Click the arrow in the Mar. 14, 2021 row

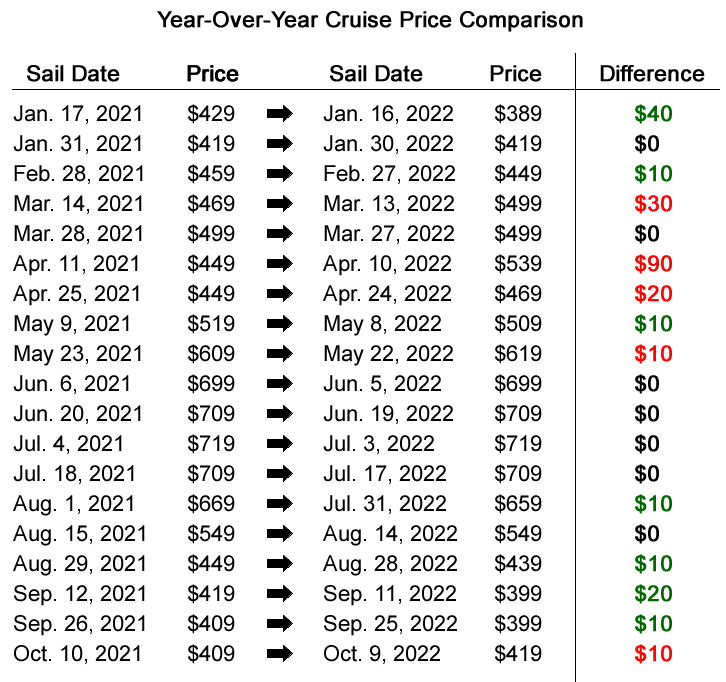click(x=280, y=204)
